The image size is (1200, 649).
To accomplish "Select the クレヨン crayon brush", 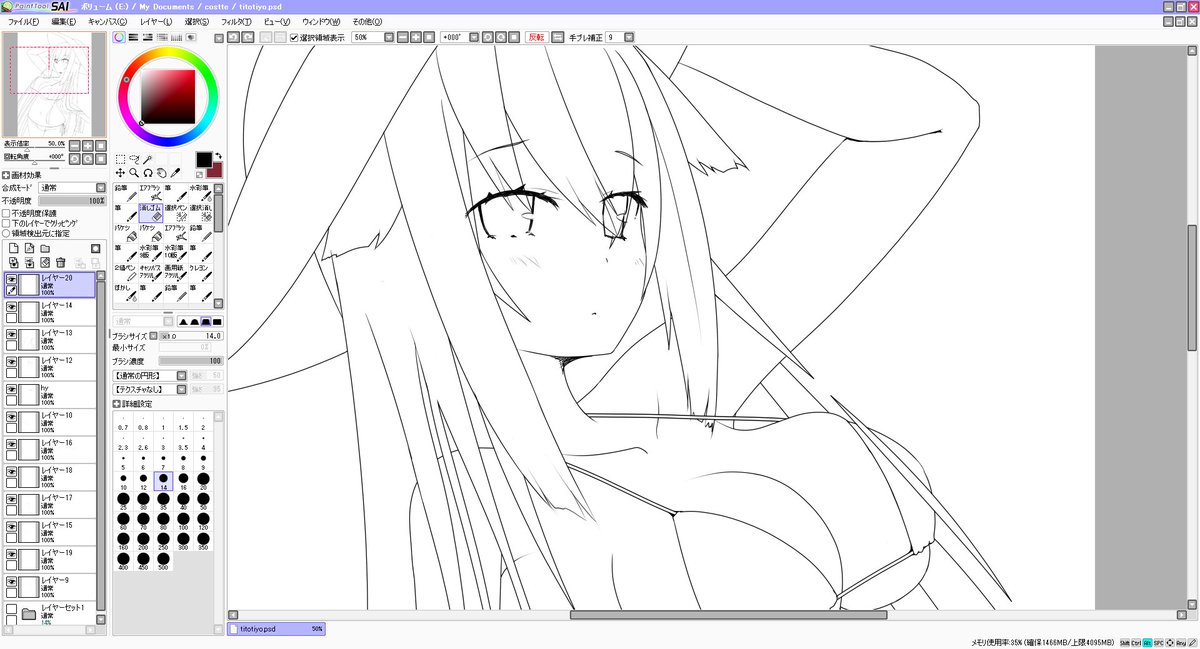I will (x=201, y=274).
